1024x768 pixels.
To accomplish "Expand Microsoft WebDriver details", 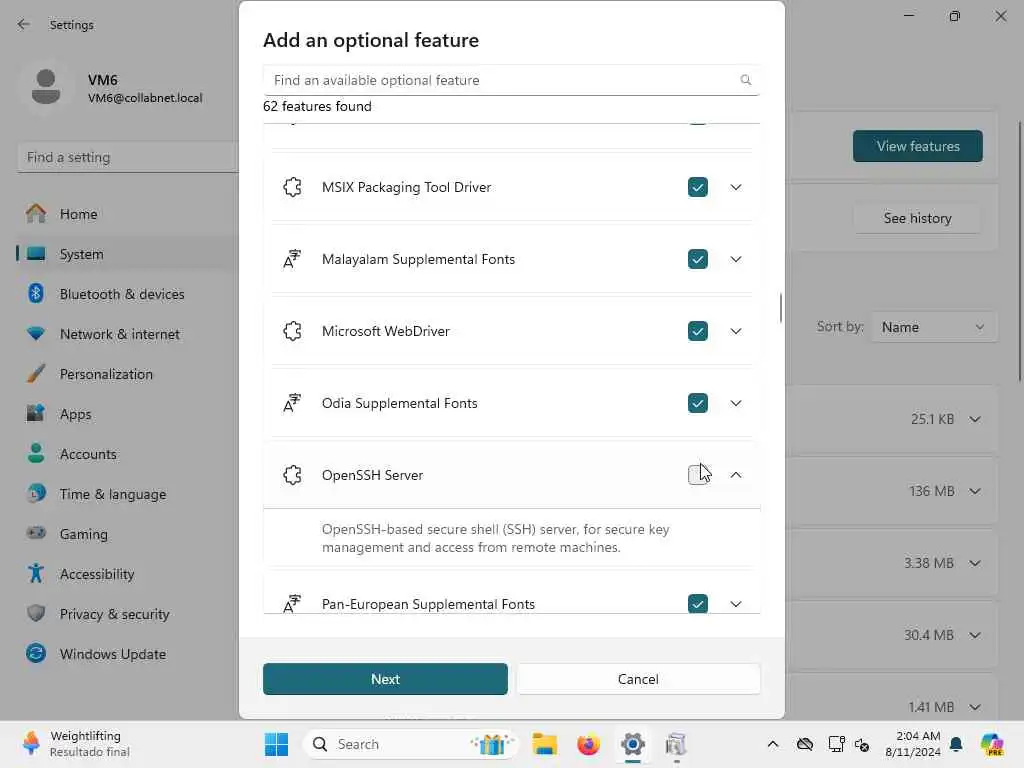I will point(736,331).
